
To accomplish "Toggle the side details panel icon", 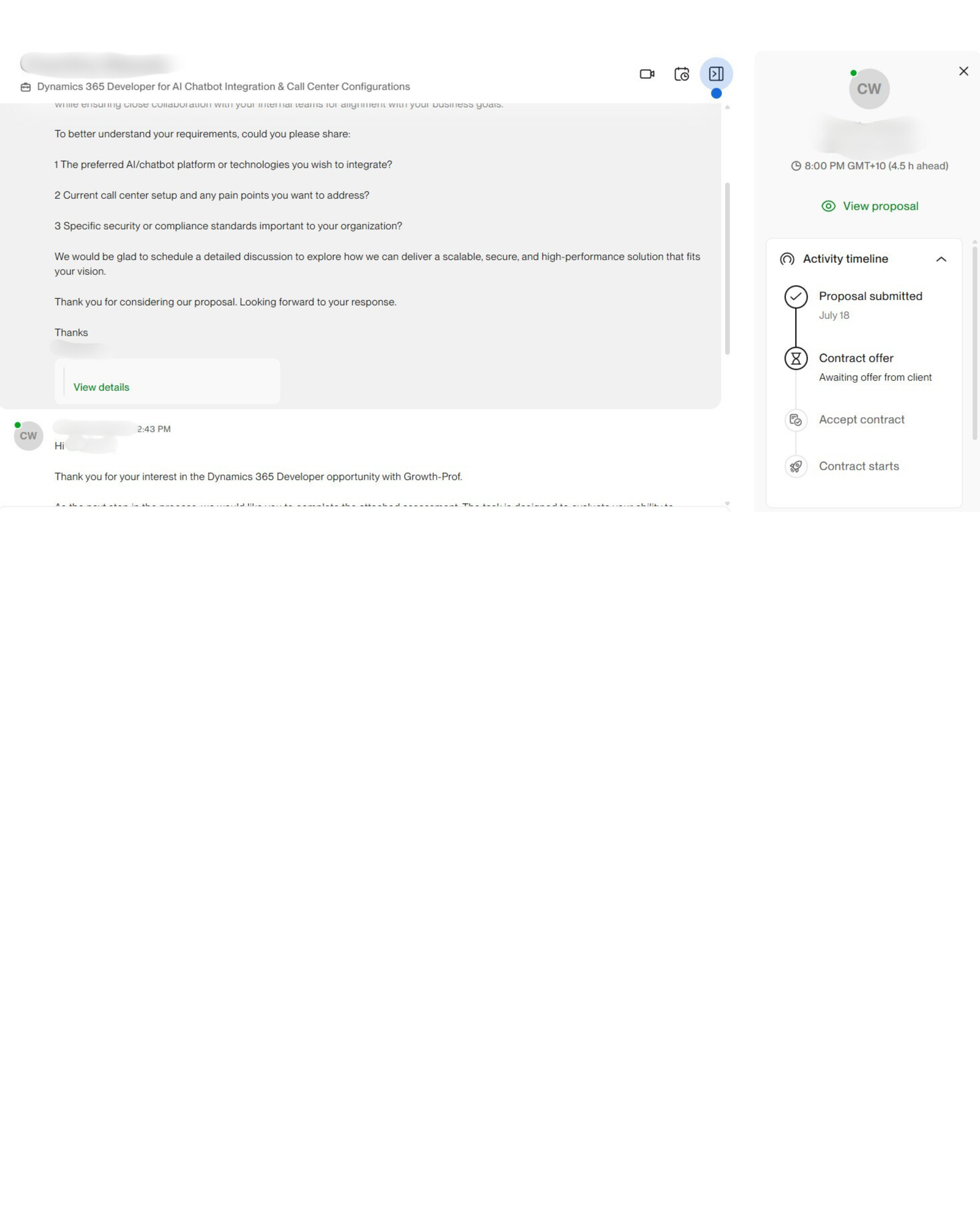I will coord(716,74).
